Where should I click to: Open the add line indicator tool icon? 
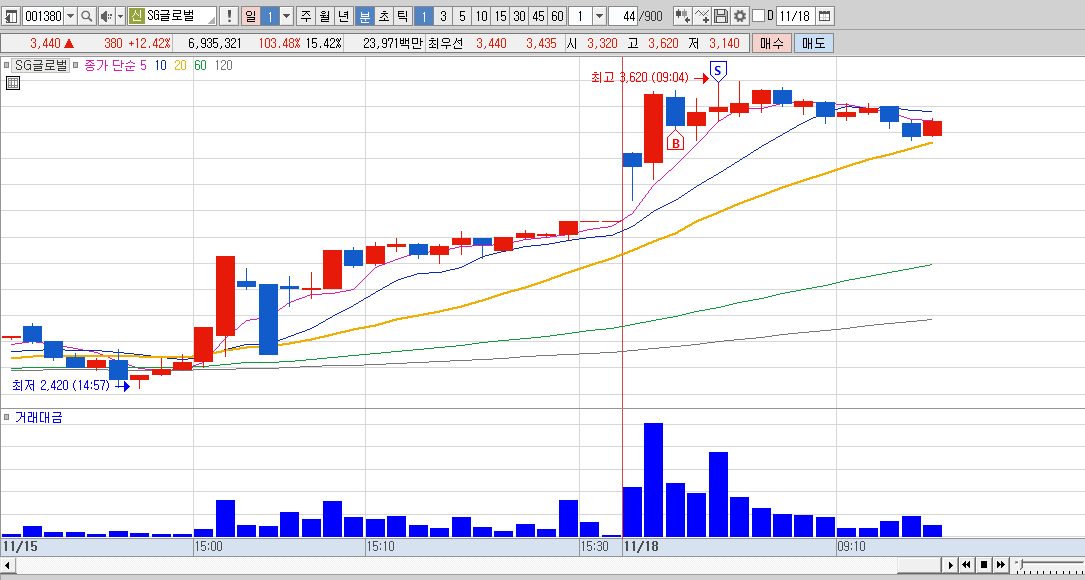[702, 16]
